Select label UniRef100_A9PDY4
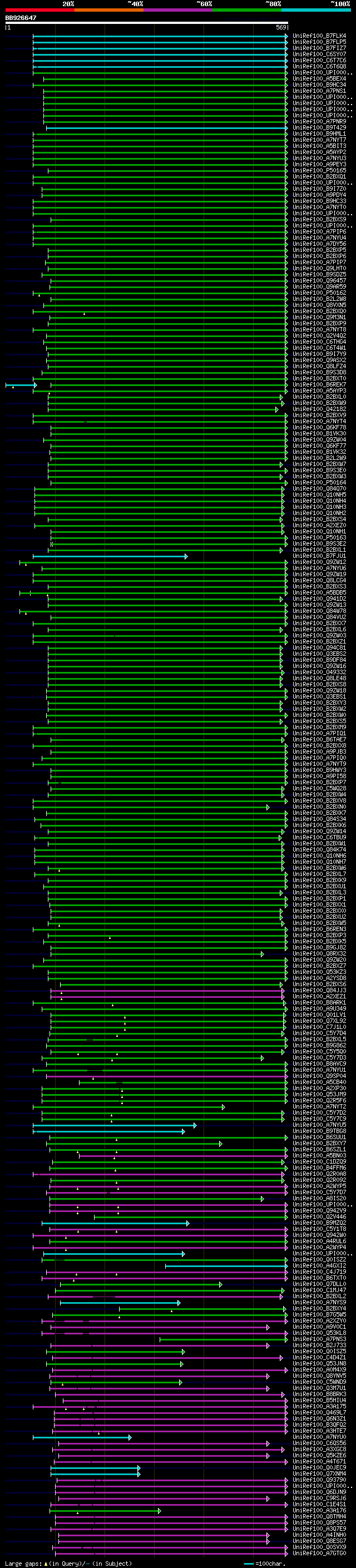The height and width of the screenshot is (1568, 356). 319,195
